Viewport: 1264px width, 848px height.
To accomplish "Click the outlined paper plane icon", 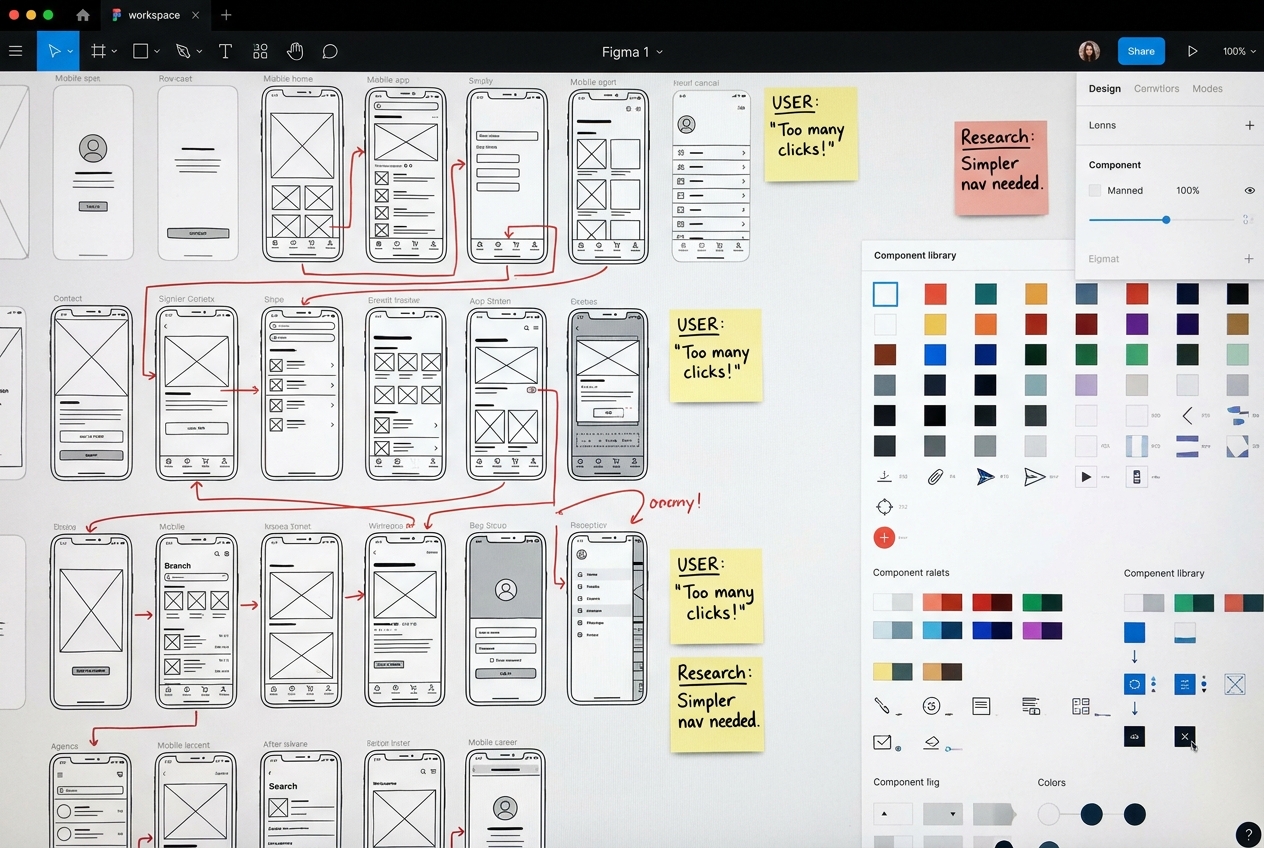I will click(x=1034, y=477).
